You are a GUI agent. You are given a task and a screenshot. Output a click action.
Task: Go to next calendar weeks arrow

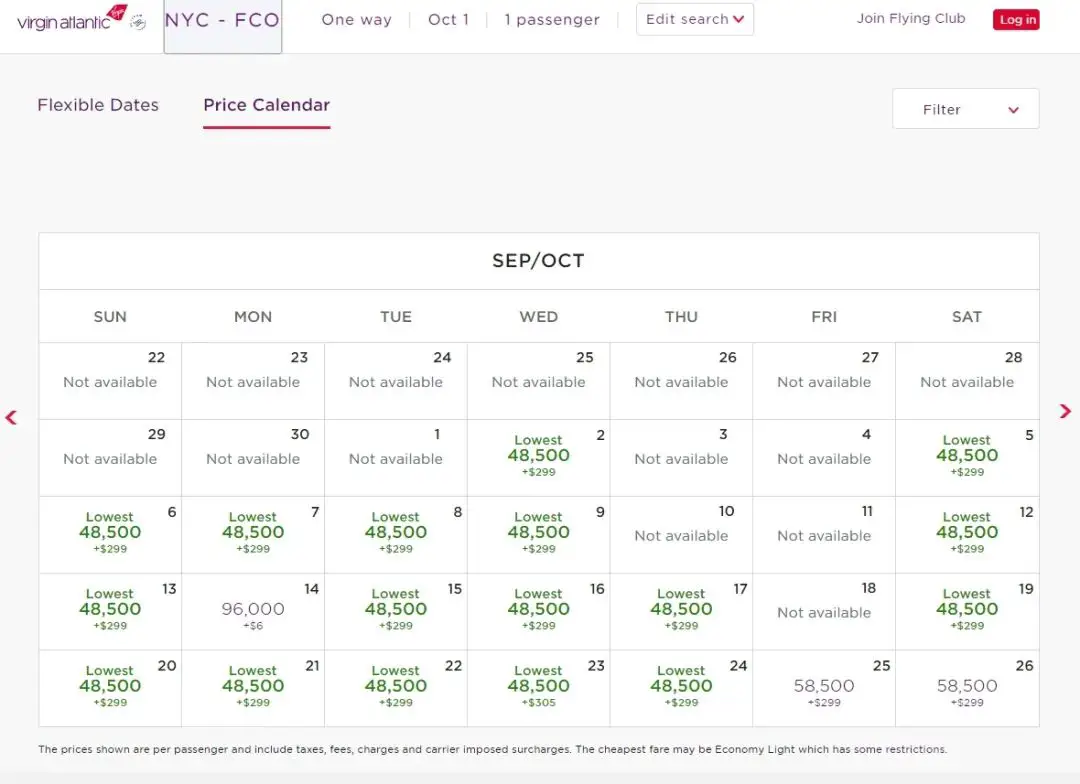pyautogui.click(x=1065, y=411)
